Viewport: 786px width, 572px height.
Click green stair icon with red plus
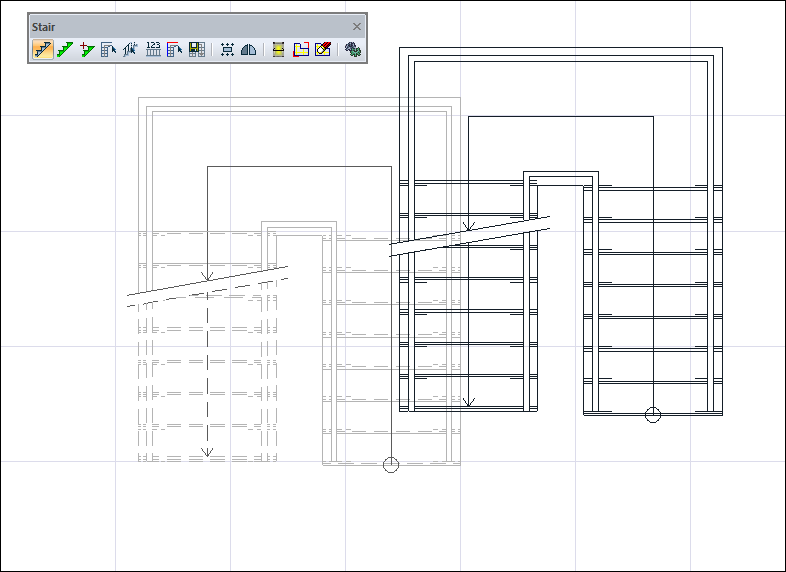coord(87,49)
